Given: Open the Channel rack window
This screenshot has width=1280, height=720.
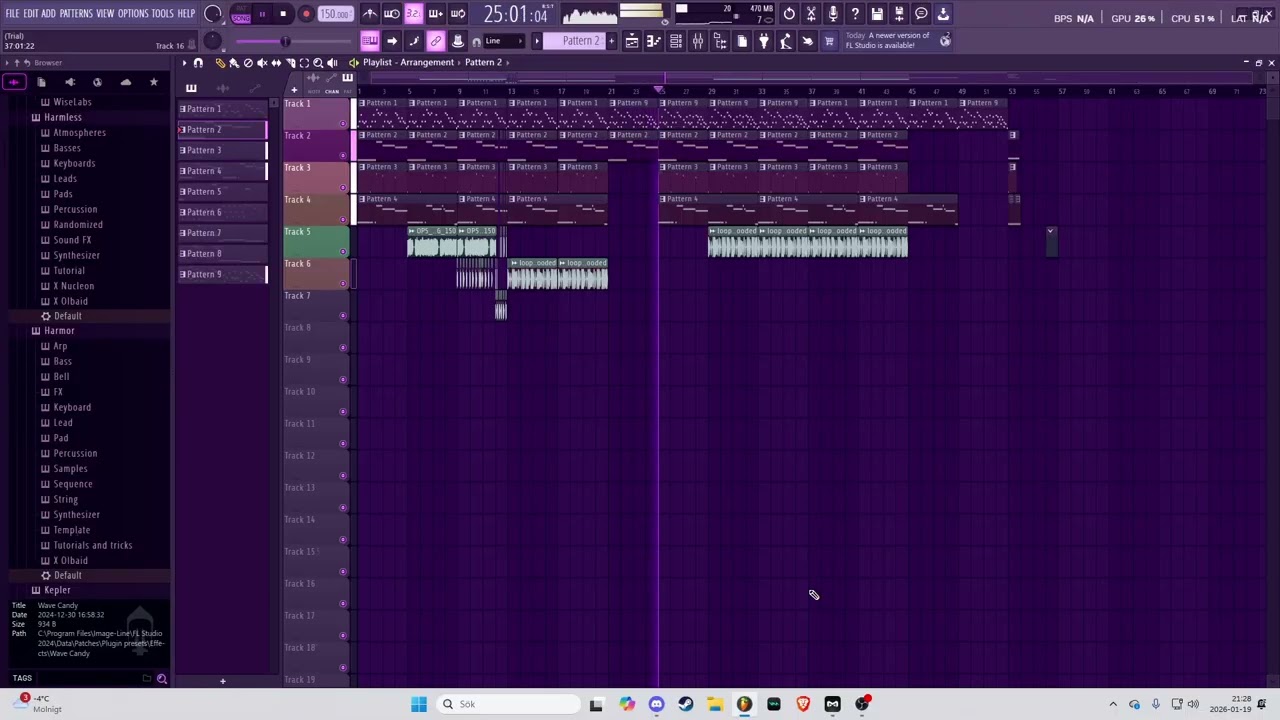Looking at the screenshot, I should [x=676, y=41].
